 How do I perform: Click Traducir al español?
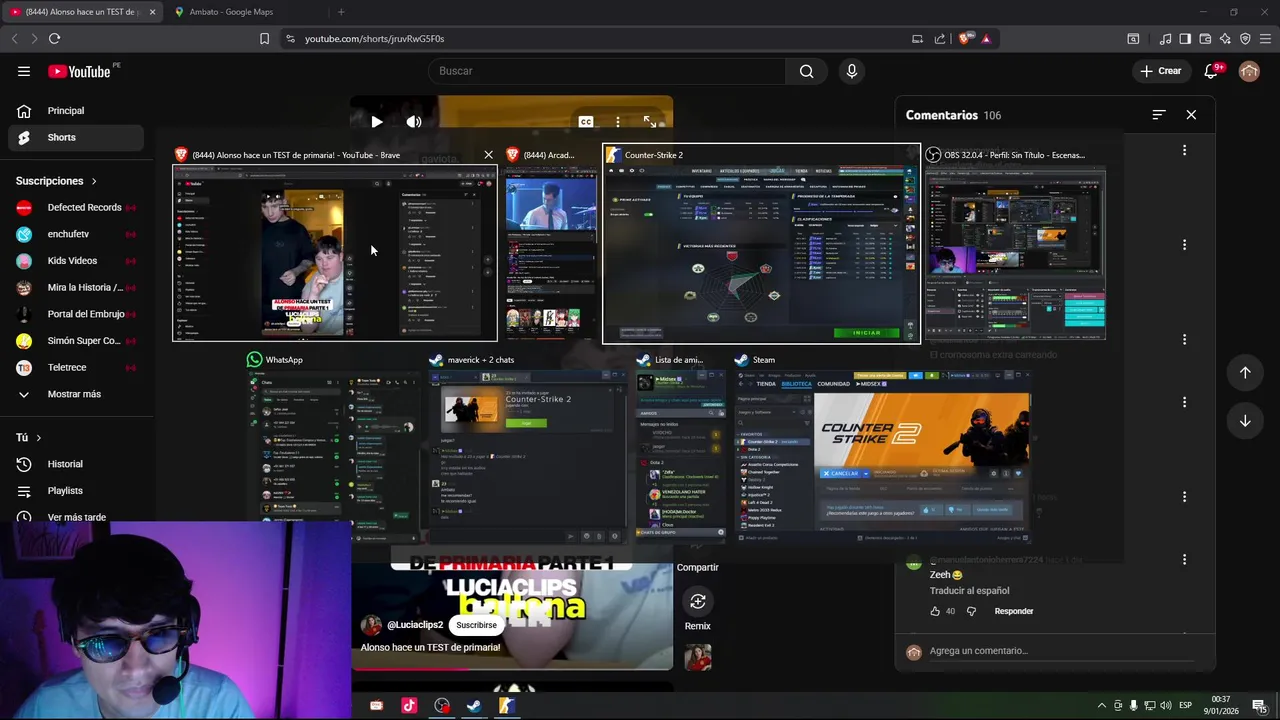(969, 591)
